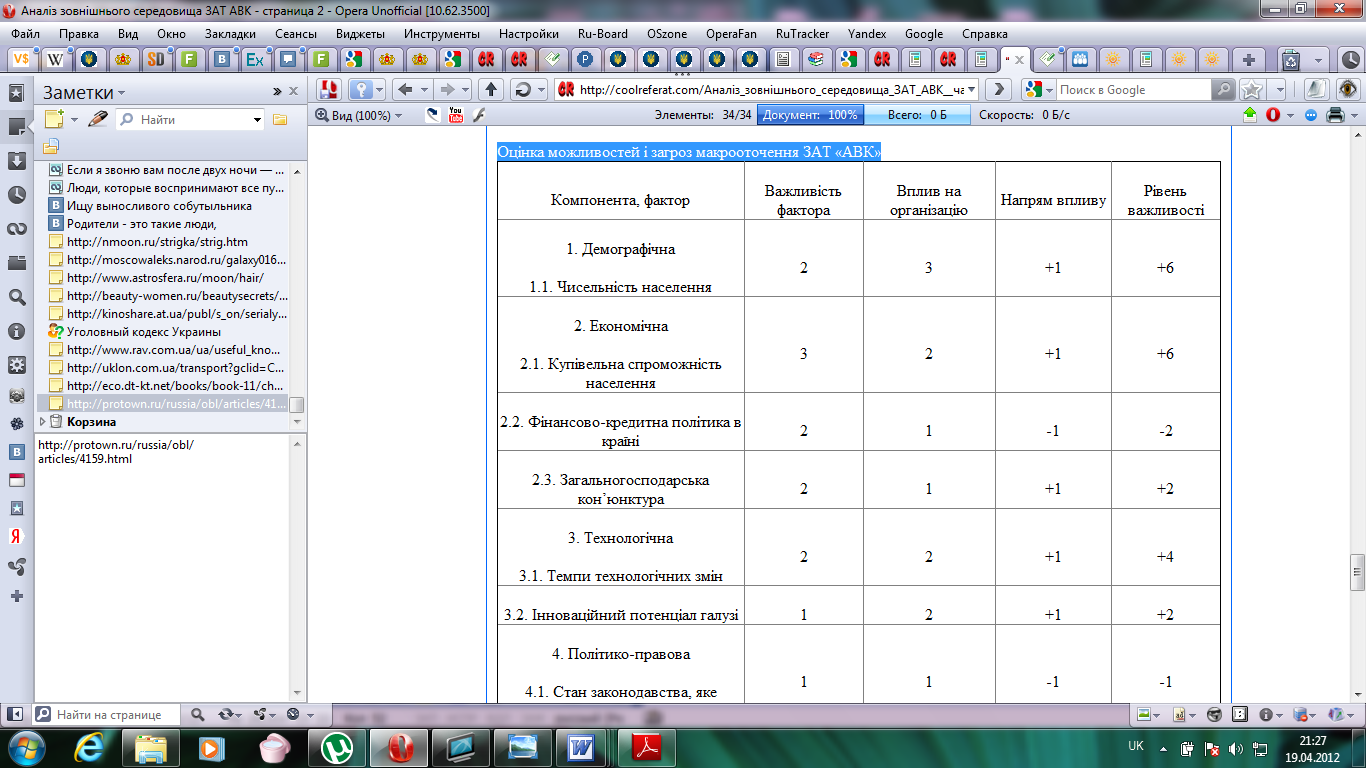The image size is (1366, 768).
Task: Open address bar history dropdown
Action: pyautogui.click(x=972, y=89)
